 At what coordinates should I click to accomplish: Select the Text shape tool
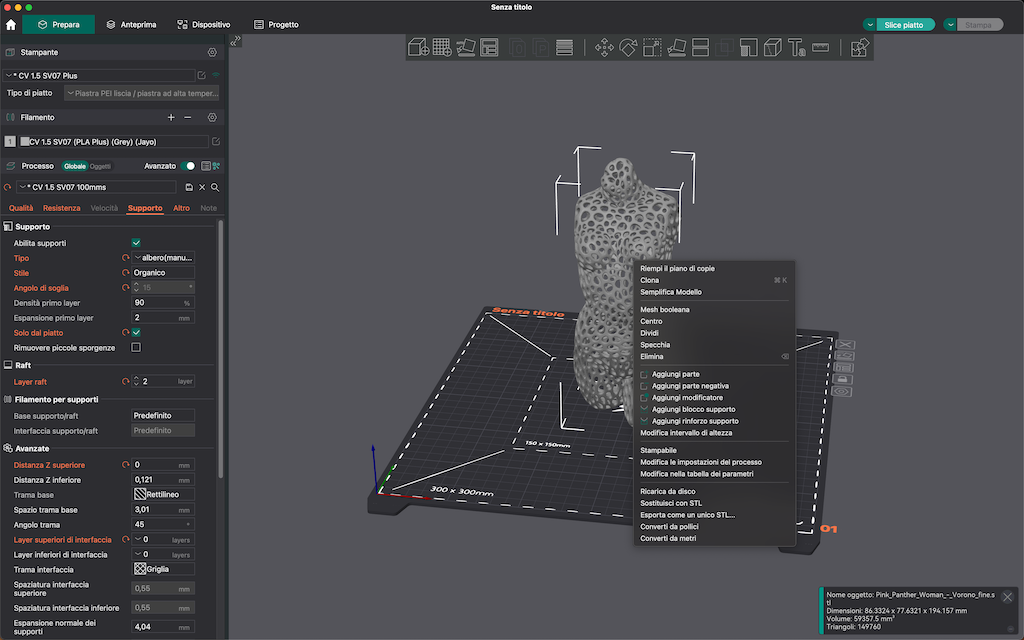pos(797,48)
